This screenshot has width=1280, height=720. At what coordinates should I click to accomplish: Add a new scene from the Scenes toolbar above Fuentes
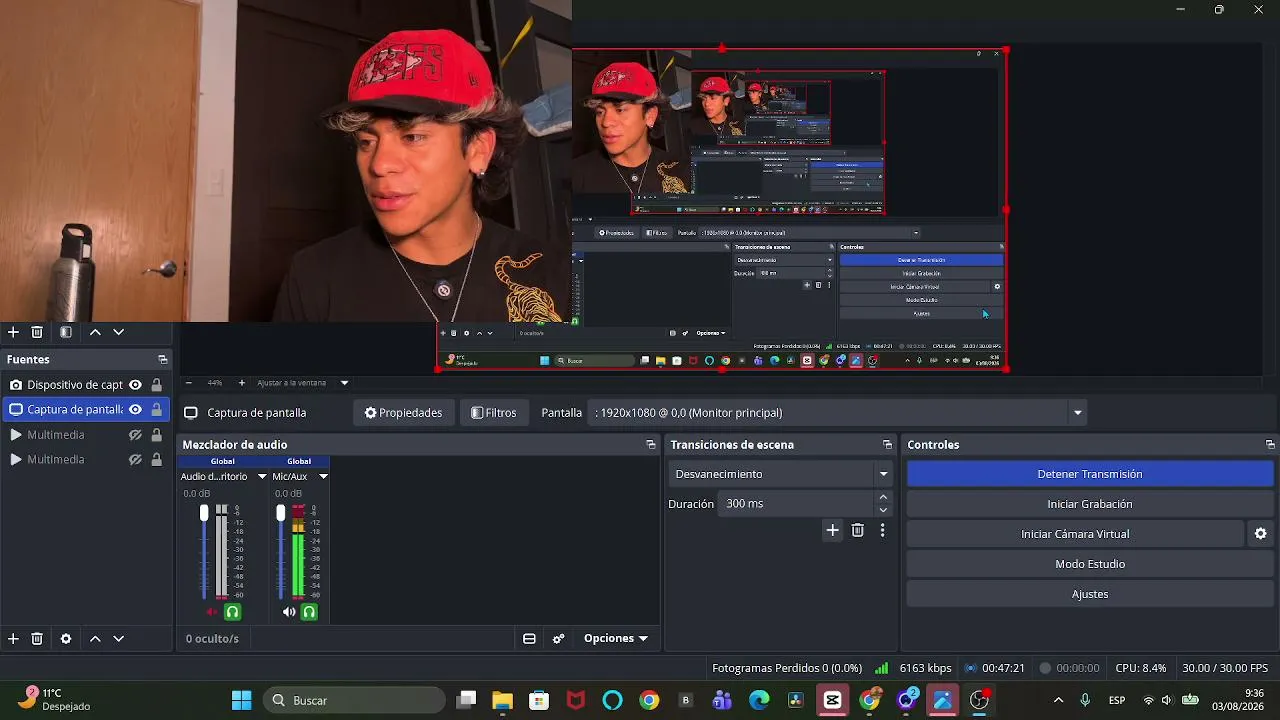tap(13, 332)
